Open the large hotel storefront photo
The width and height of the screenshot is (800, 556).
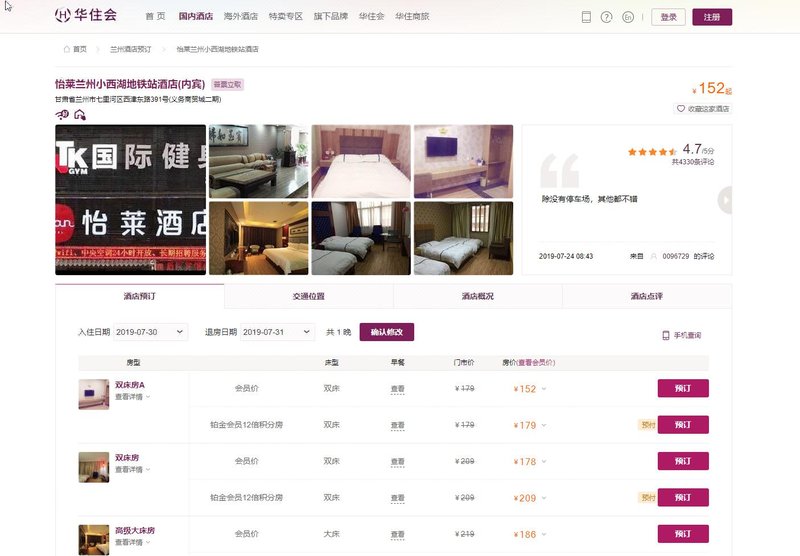[130, 200]
